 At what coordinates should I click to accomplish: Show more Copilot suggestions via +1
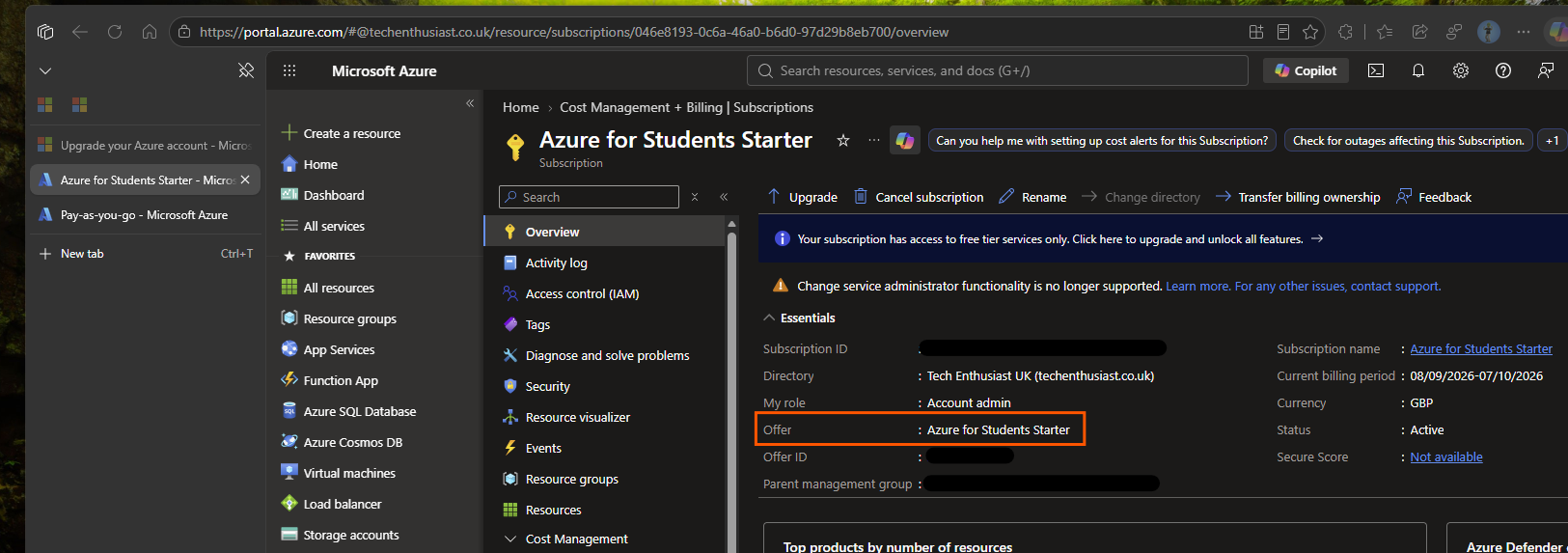pyautogui.click(x=1552, y=141)
